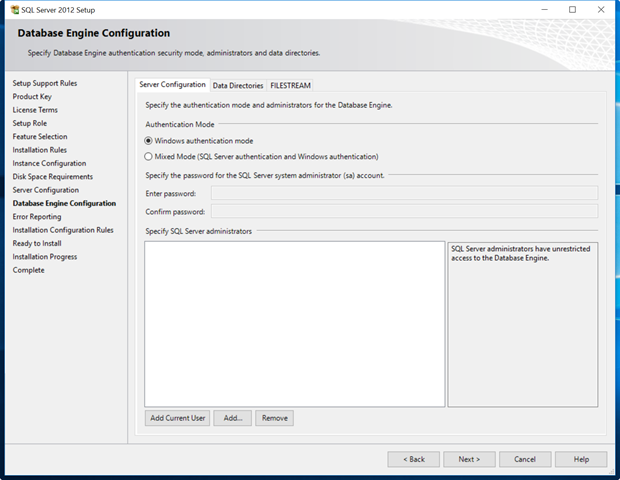
Task: Select the Server Configuration tab
Action: pos(172,85)
